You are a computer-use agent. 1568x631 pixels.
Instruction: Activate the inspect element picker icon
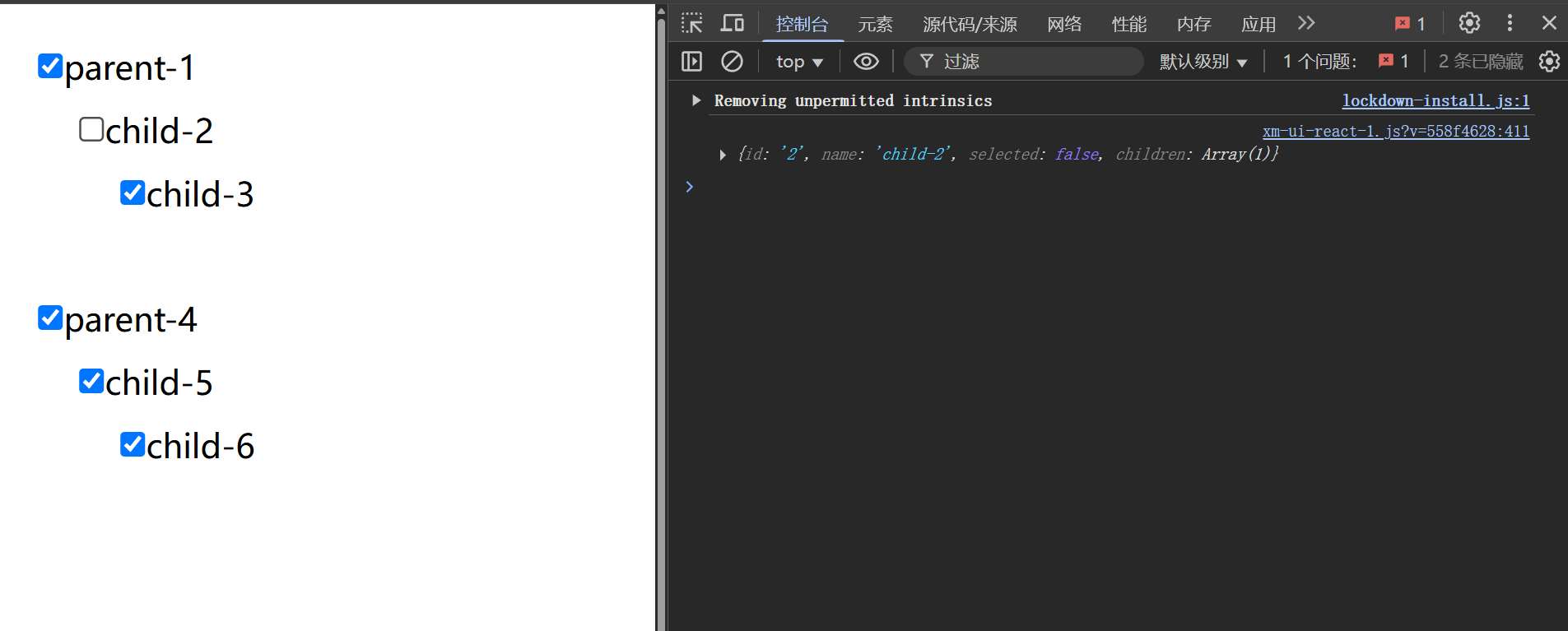pos(692,23)
